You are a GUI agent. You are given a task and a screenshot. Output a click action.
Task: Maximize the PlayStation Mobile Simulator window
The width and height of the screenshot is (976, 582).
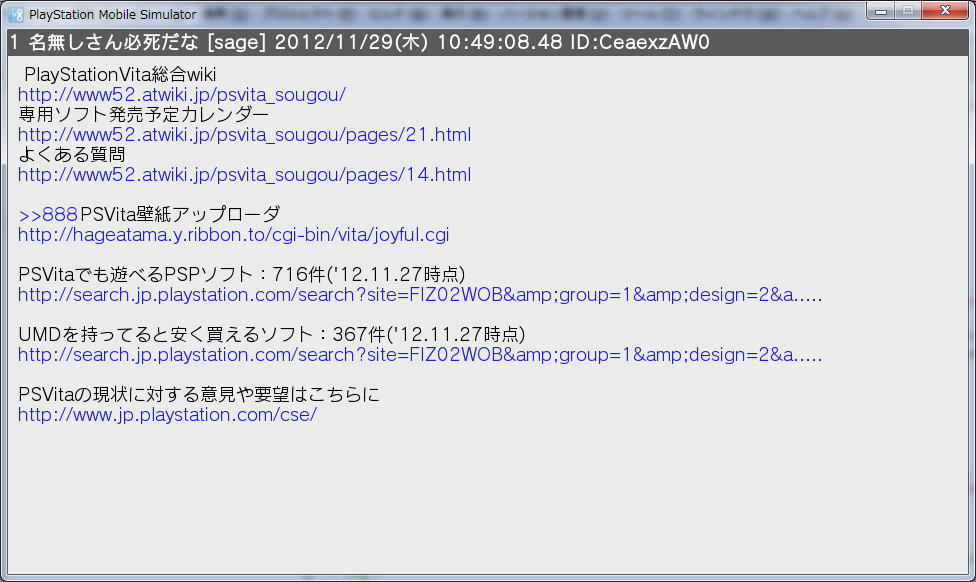(908, 11)
